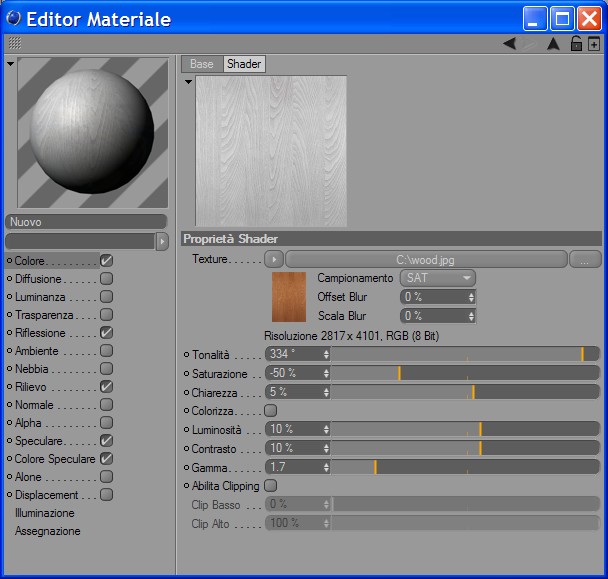Click the Chiarezza animation circle

coord(186,392)
